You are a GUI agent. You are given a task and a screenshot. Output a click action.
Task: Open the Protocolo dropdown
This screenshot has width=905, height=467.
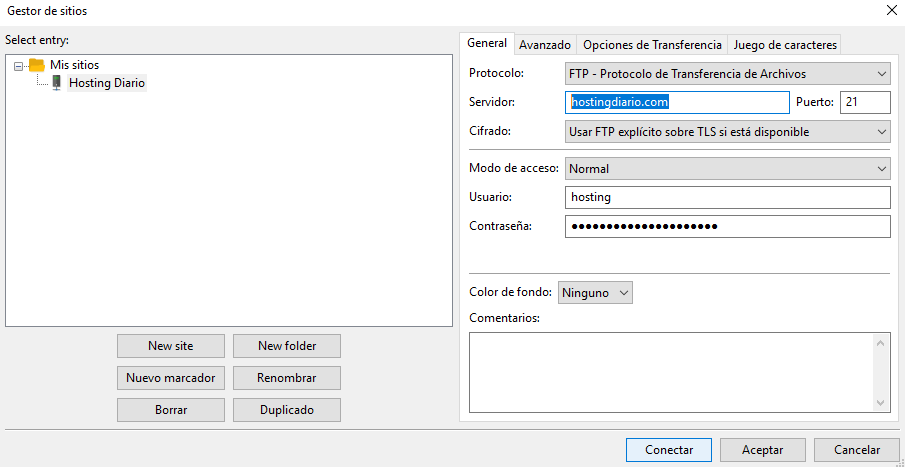click(727, 74)
